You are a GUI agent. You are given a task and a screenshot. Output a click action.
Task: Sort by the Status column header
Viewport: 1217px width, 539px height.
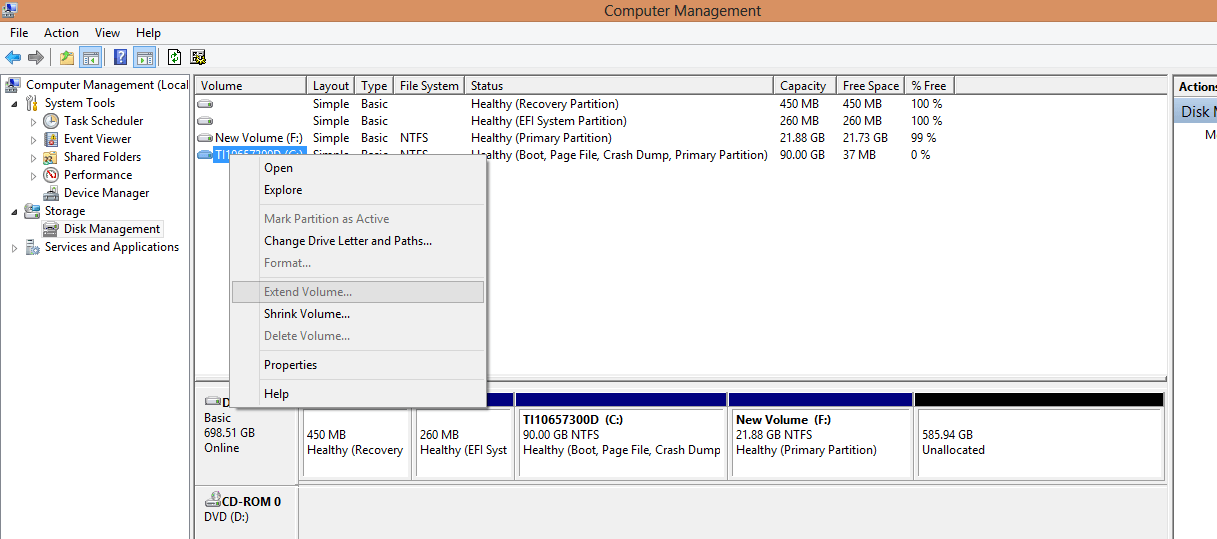point(619,86)
